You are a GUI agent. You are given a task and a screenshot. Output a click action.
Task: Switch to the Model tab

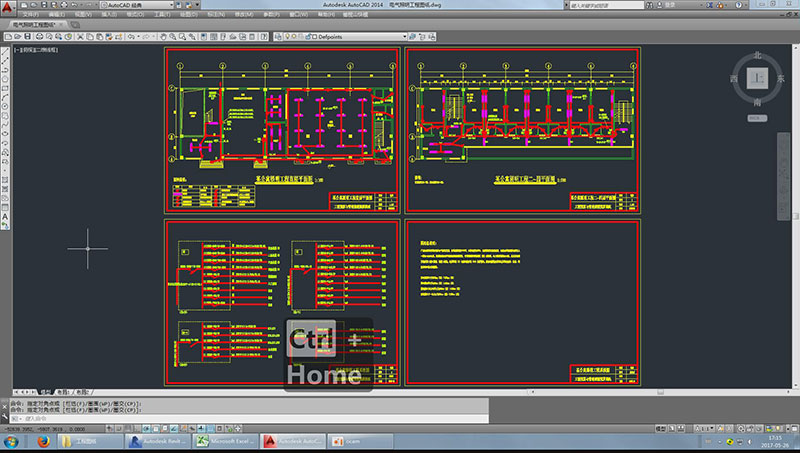[x=46, y=392]
